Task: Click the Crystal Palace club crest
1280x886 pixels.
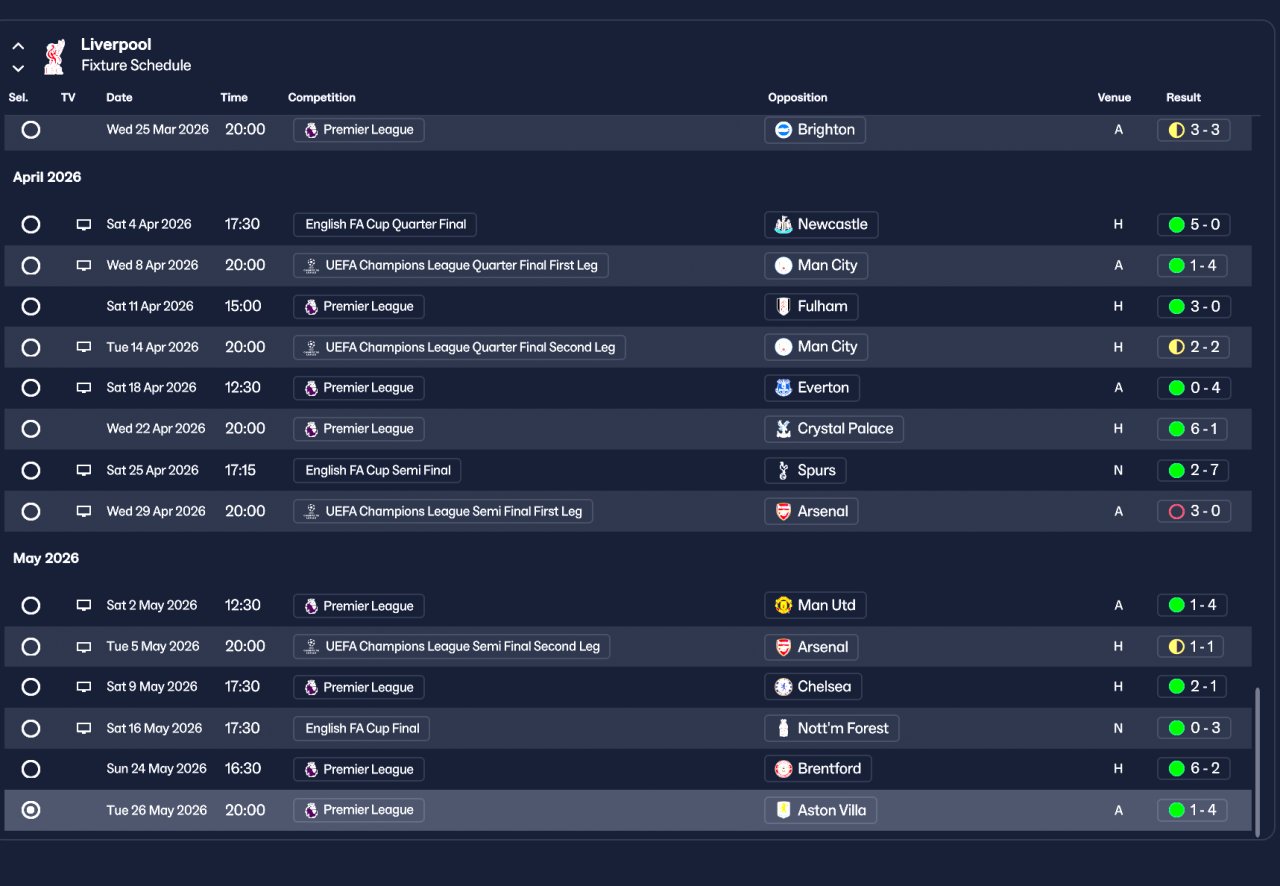Action: point(784,429)
